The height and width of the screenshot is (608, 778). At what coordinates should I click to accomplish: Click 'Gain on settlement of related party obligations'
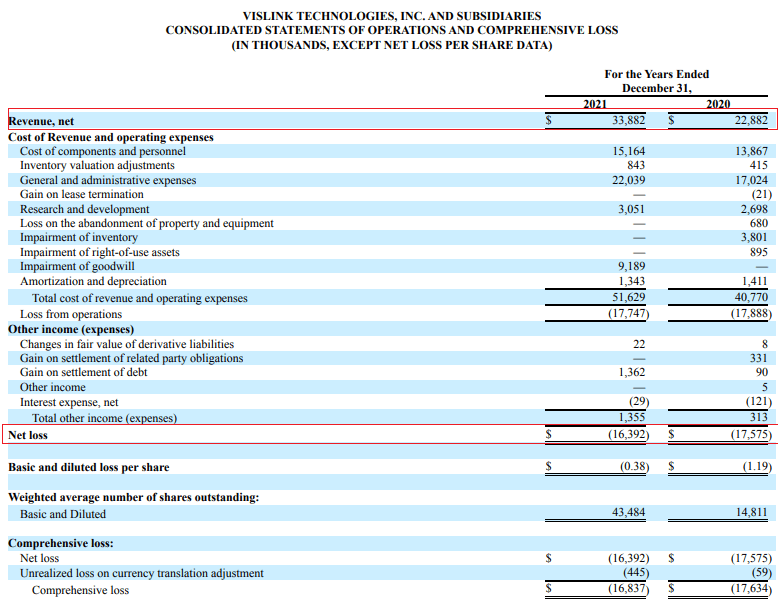(x=131, y=358)
